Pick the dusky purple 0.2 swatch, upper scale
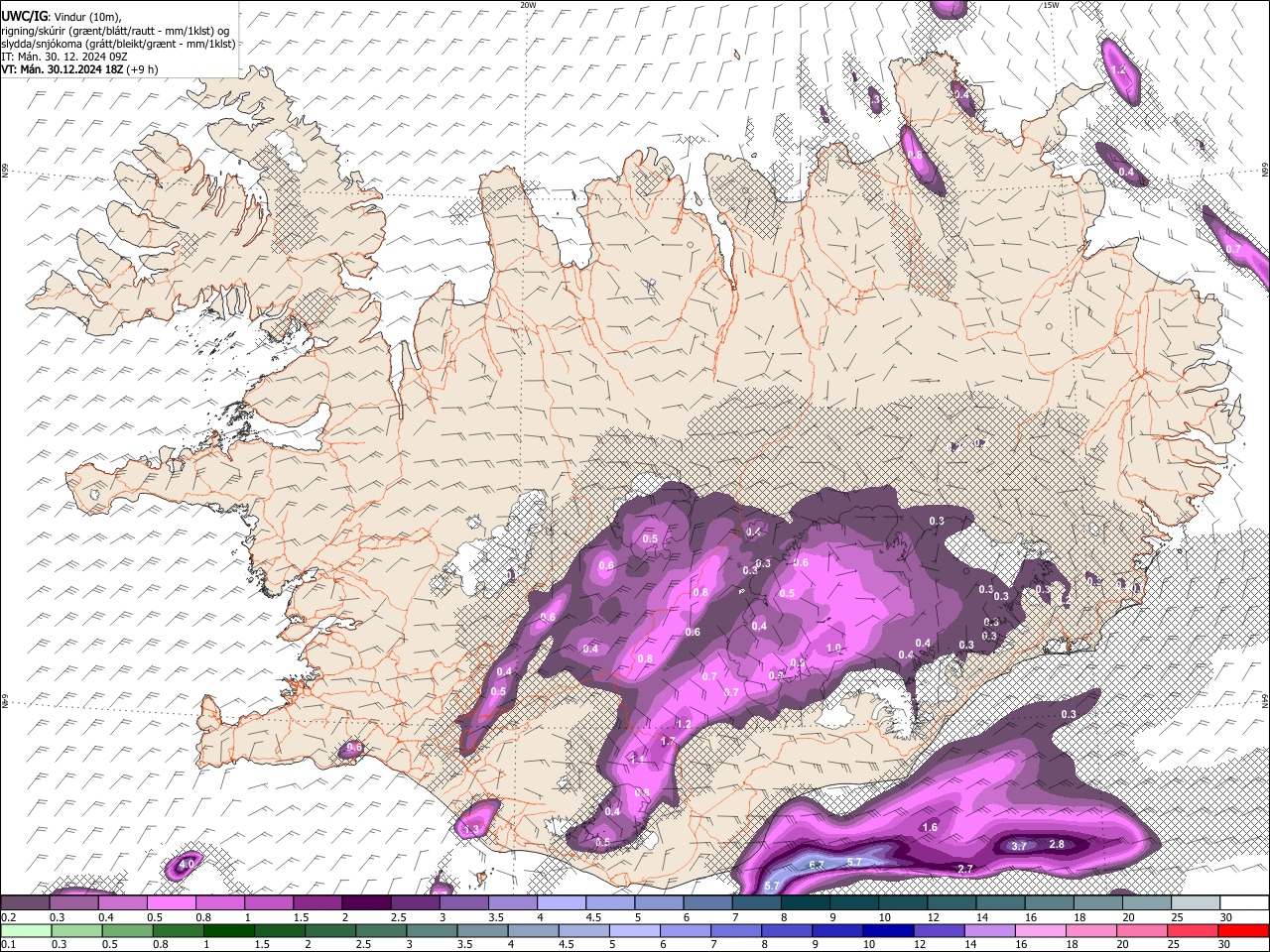1270x952 pixels. pyautogui.click(x=25, y=902)
